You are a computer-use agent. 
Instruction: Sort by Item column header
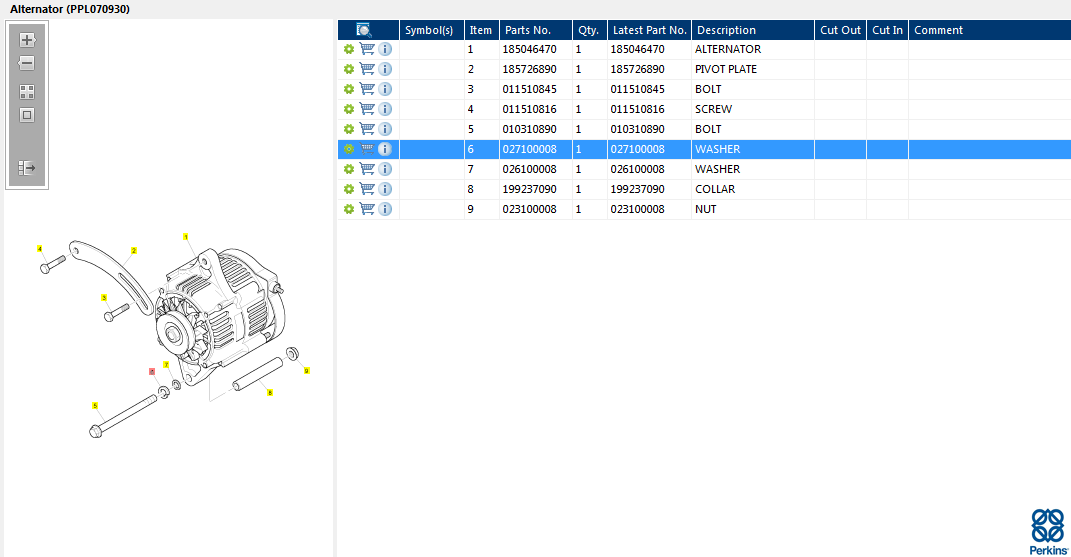(482, 30)
